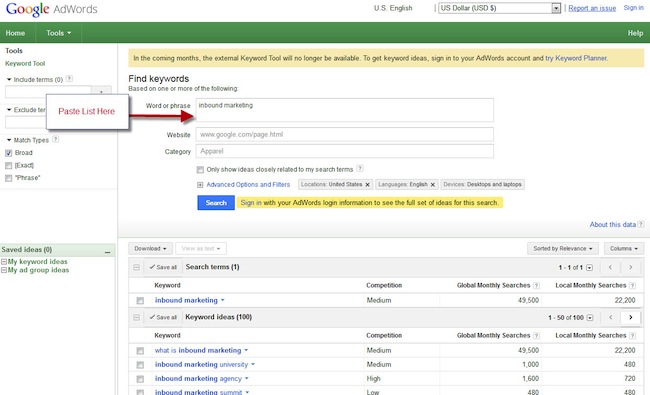Click help icon beside About this data
The width and height of the screenshot is (650, 395).
[640, 224]
